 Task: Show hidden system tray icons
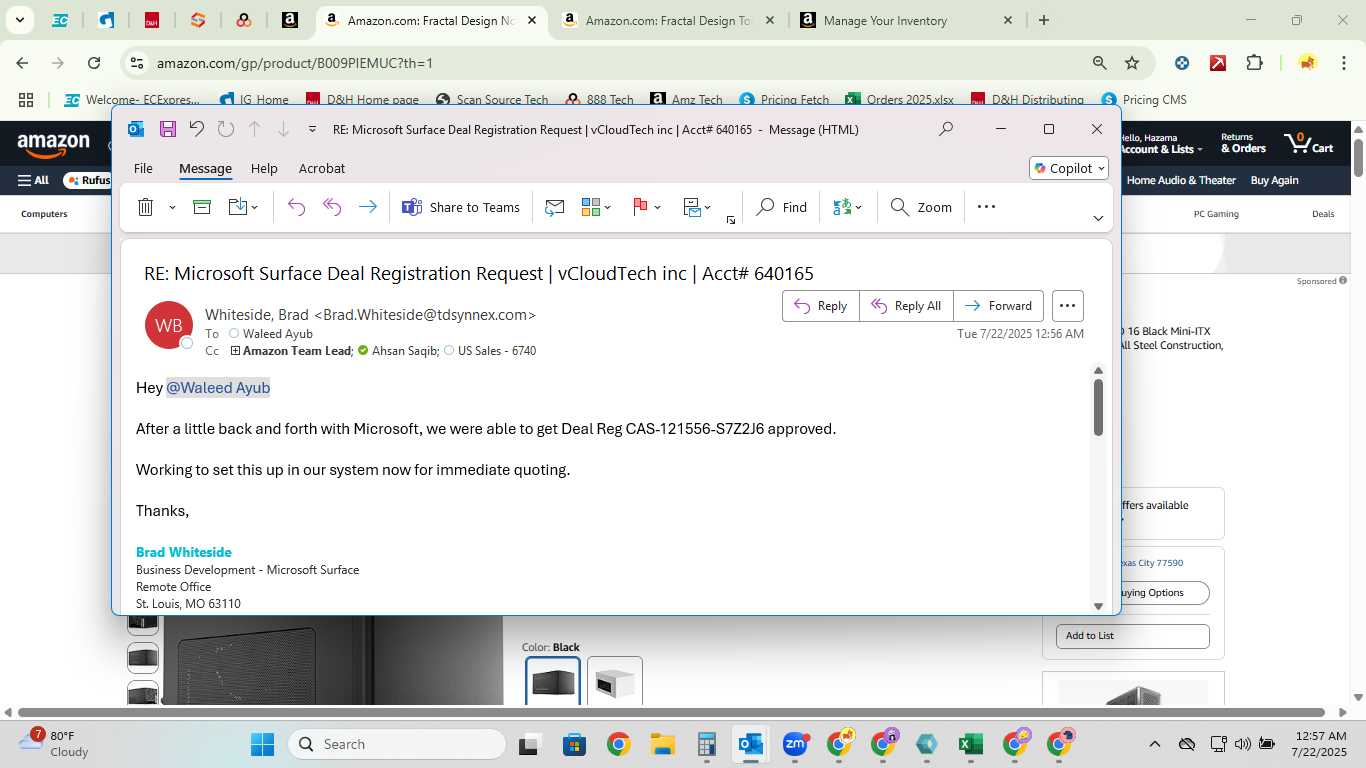pyautogui.click(x=1154, y=744)
